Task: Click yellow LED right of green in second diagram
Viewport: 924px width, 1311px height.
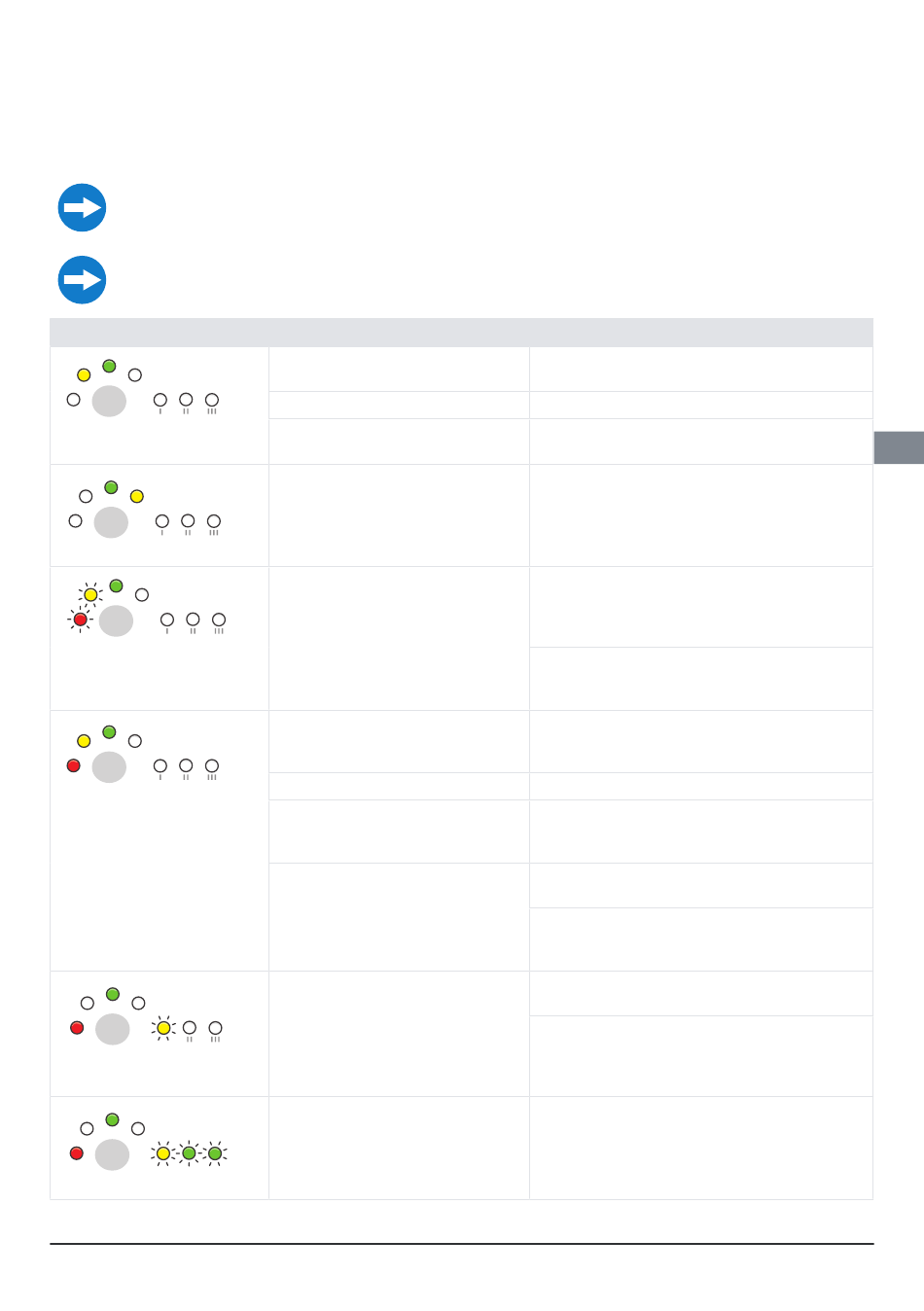Action: pos(137,496)
